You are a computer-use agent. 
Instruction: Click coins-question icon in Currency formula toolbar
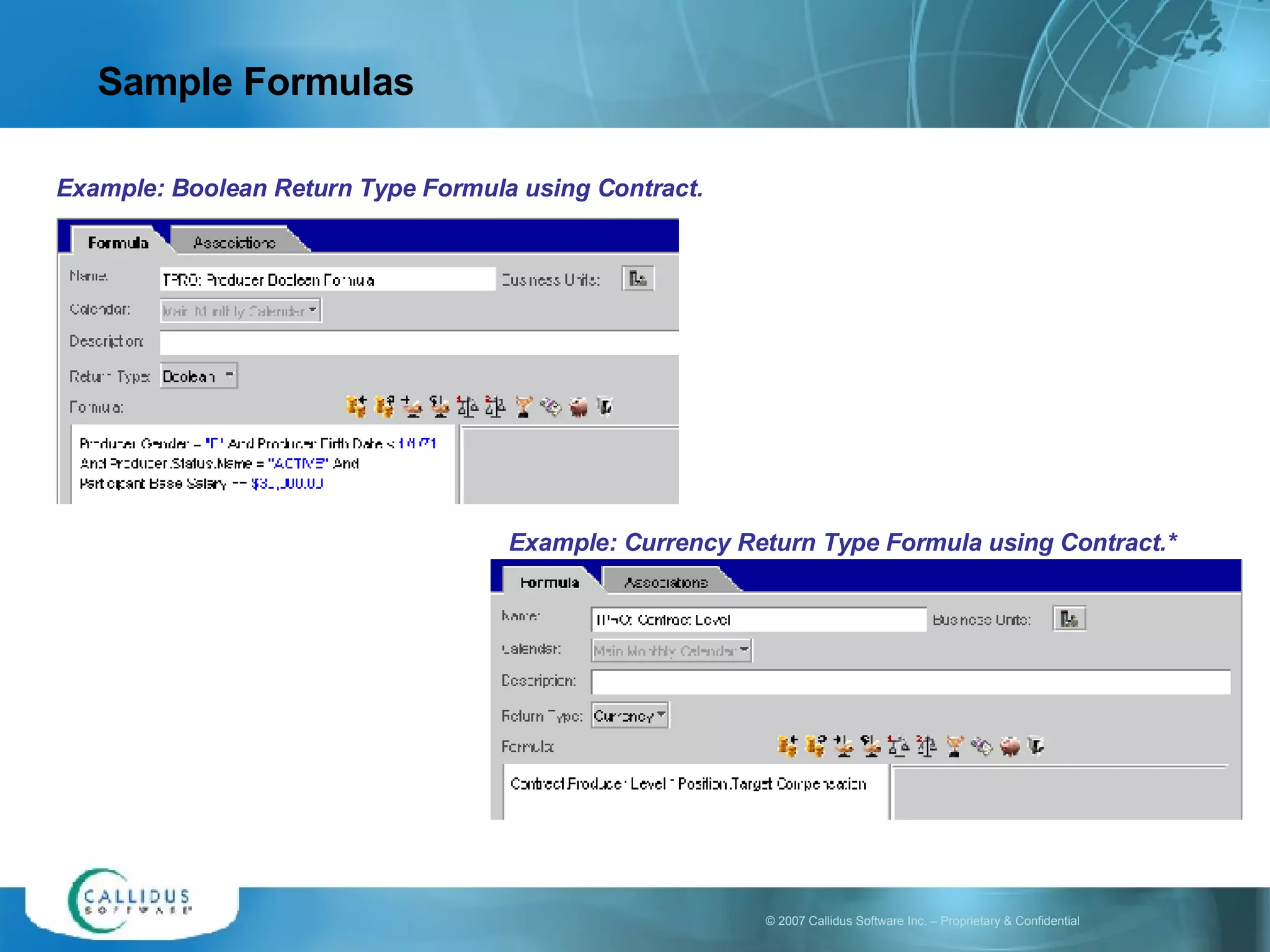click(x=815, y=746)
